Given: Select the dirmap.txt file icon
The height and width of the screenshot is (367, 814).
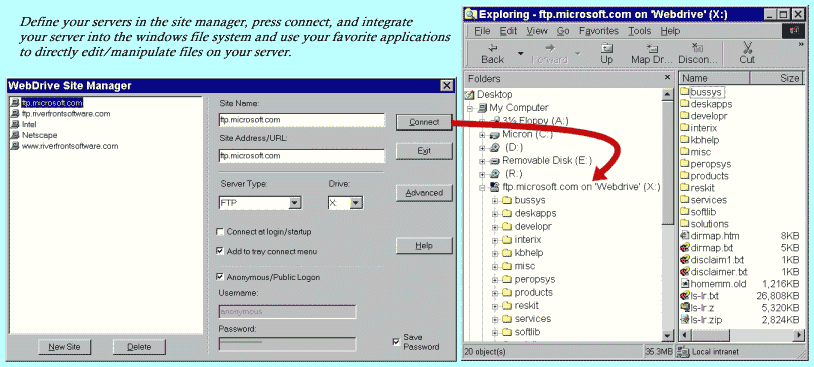Looking at the screenshot, I should pyautogui.click(x=684, y=248).
